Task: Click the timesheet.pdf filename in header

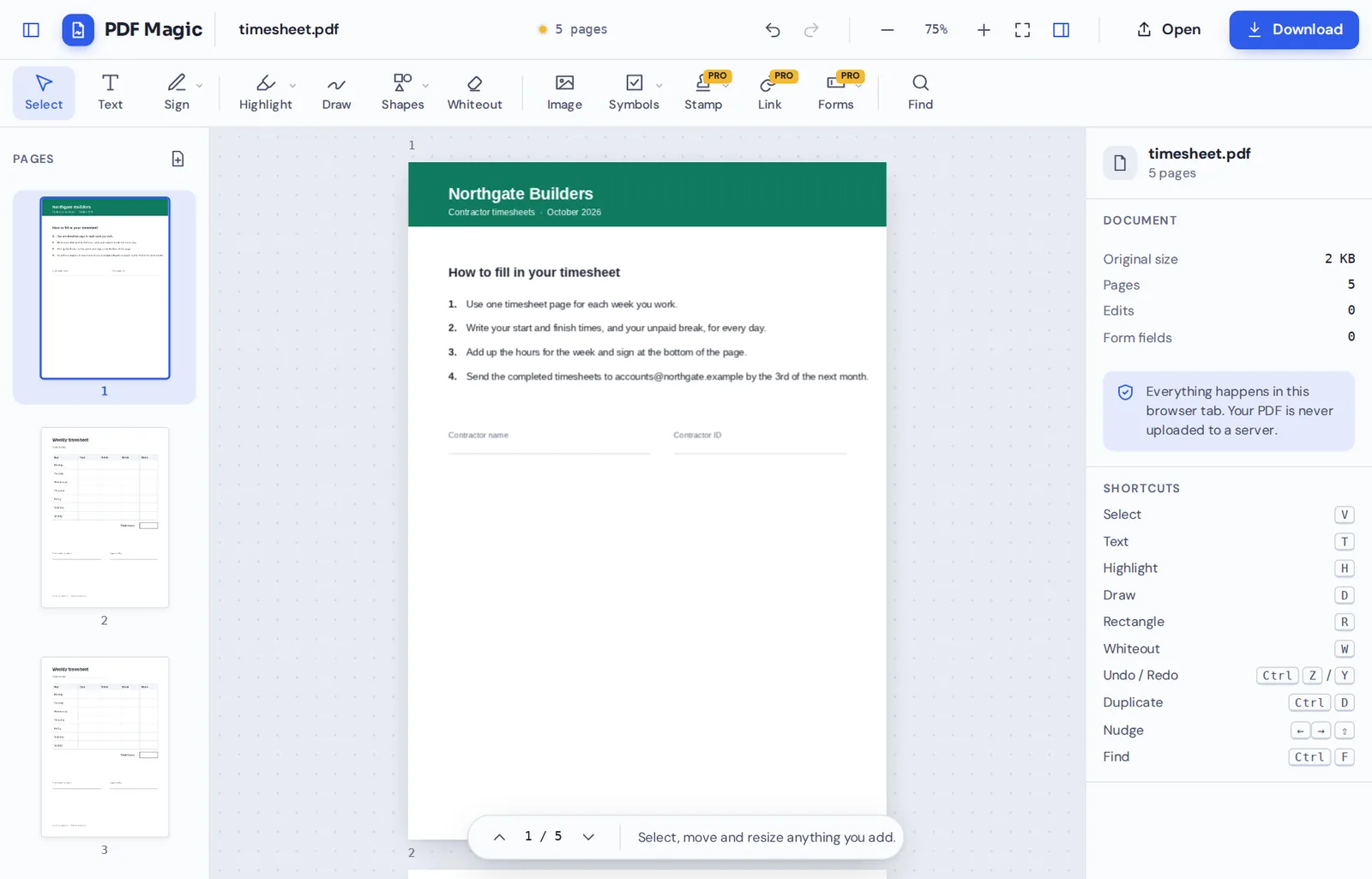Action: point(289,29)
